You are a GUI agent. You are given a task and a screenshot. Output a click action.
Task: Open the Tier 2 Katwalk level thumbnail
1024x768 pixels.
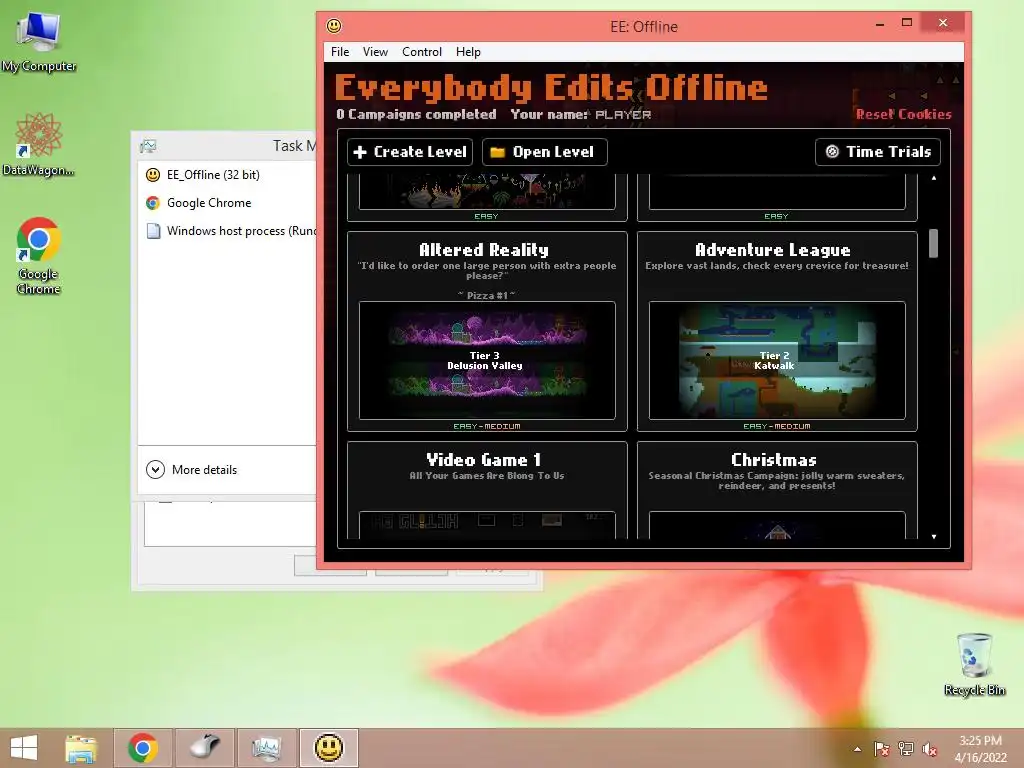(777, 360)
